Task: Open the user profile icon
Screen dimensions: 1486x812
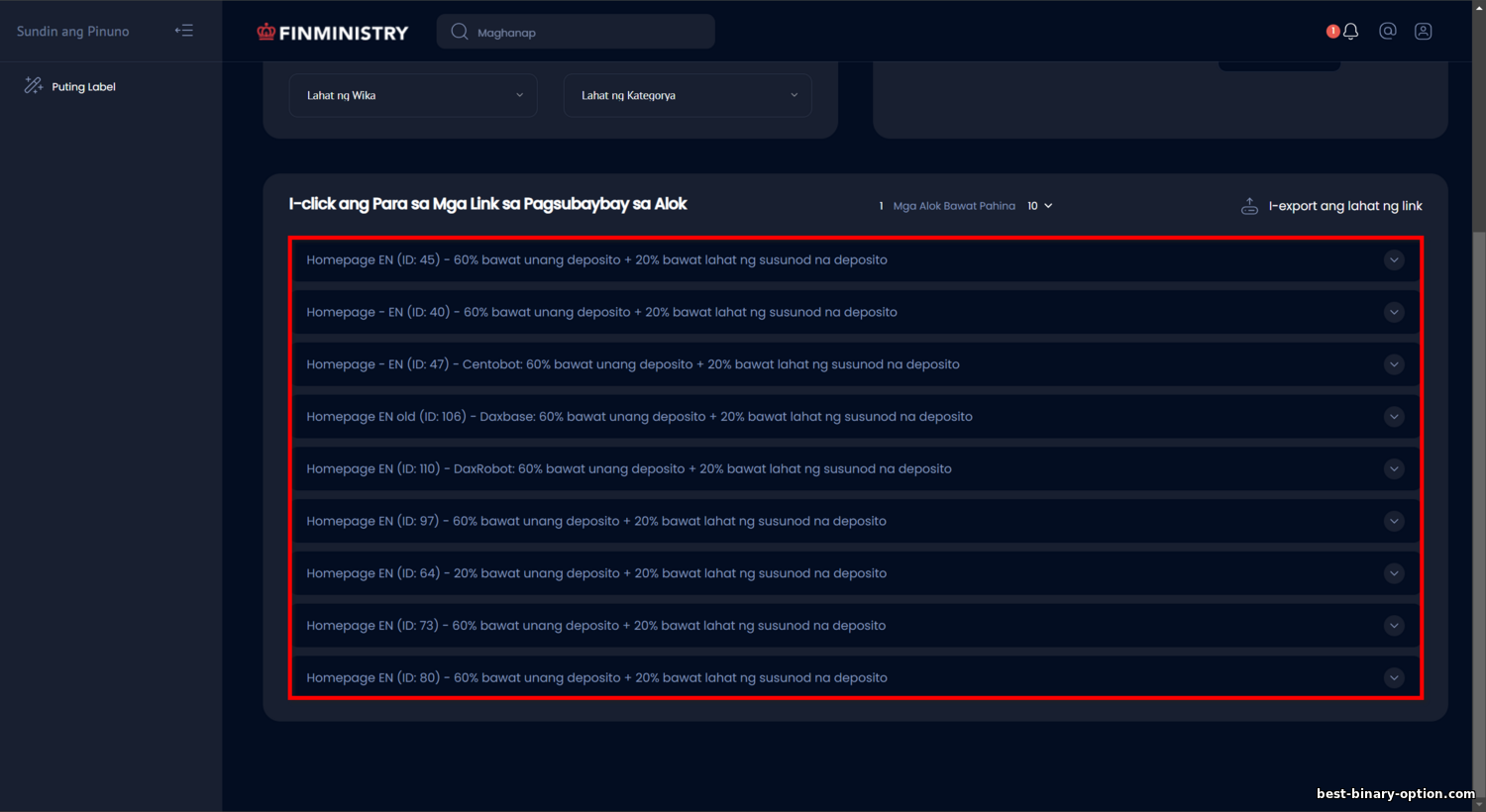Action: coord(1424,32)
